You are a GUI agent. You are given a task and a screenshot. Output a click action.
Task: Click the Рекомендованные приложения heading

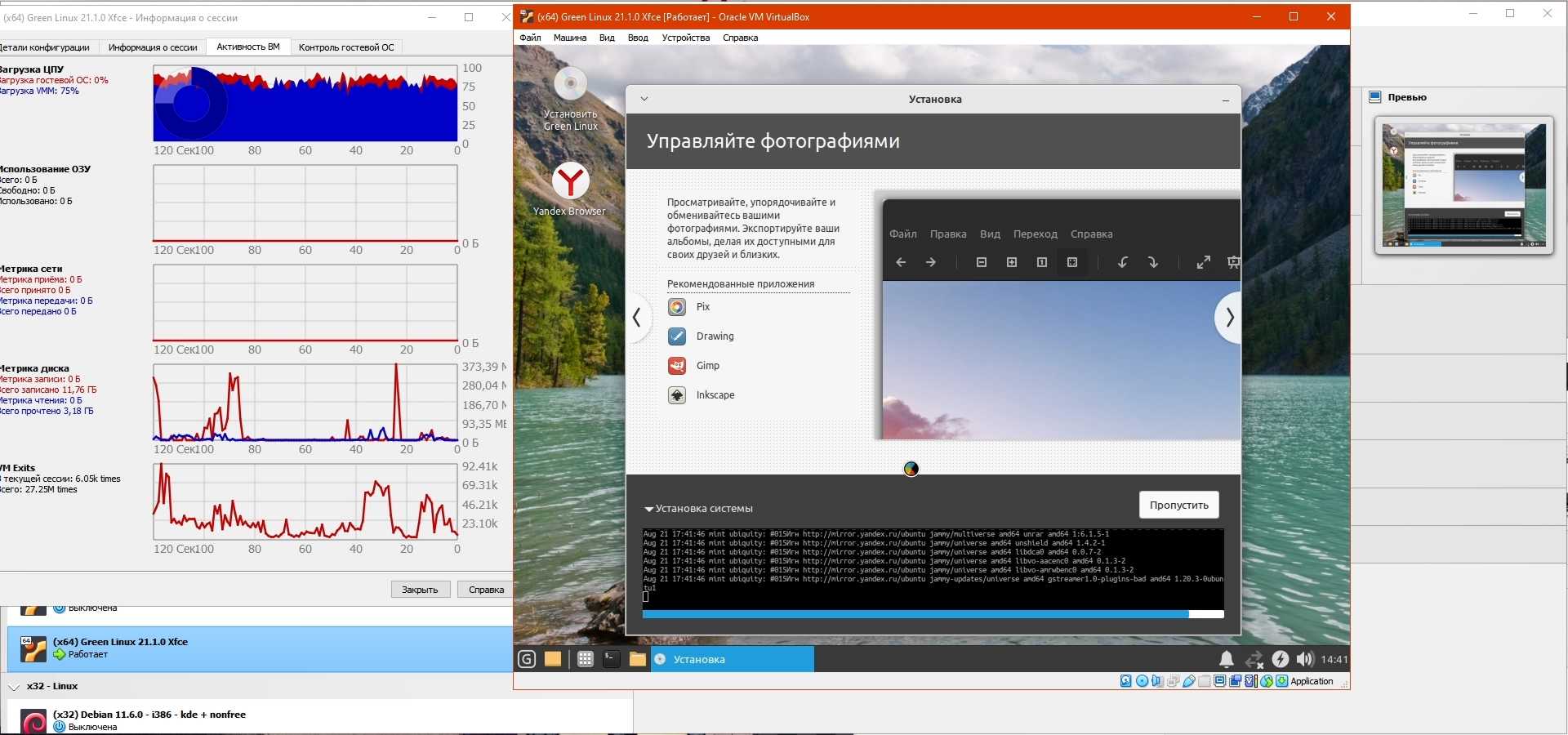(x=741, y=284)
